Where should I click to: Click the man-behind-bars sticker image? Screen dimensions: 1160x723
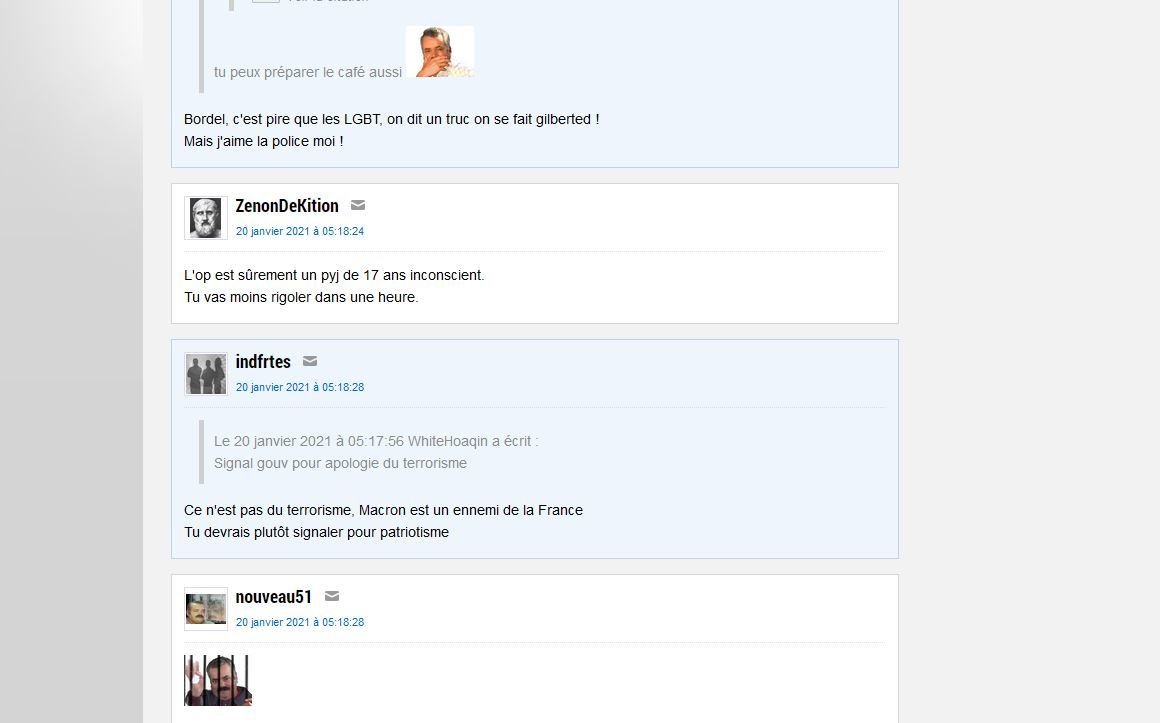(218, 680)
